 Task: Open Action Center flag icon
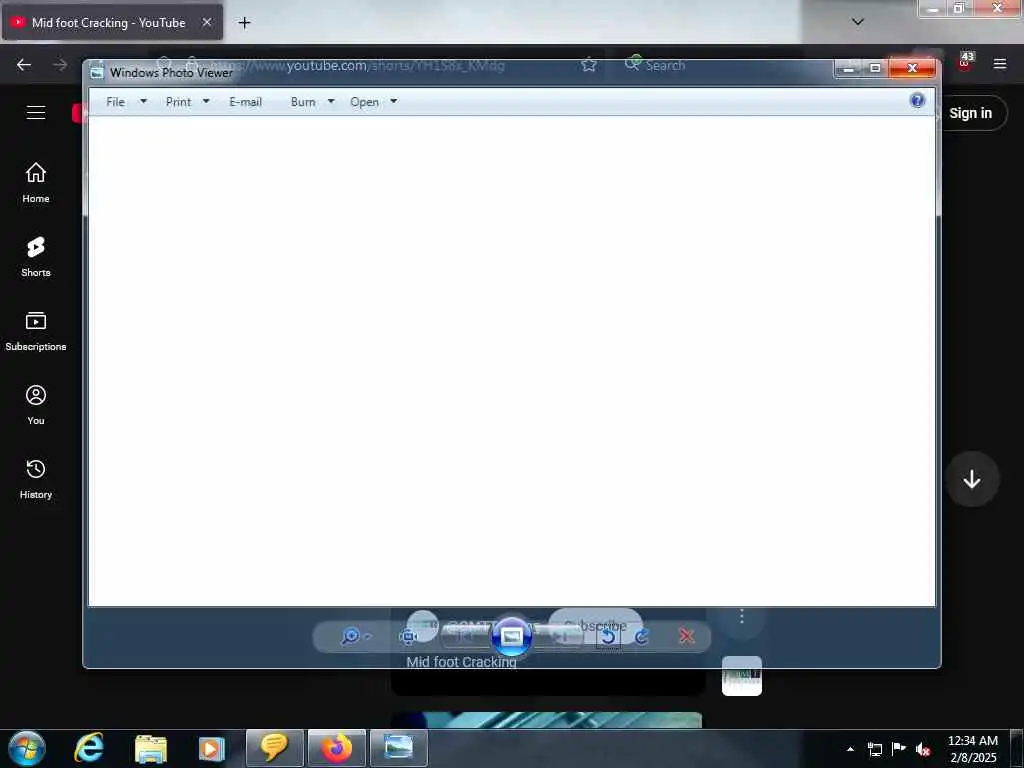coord(899,749)
